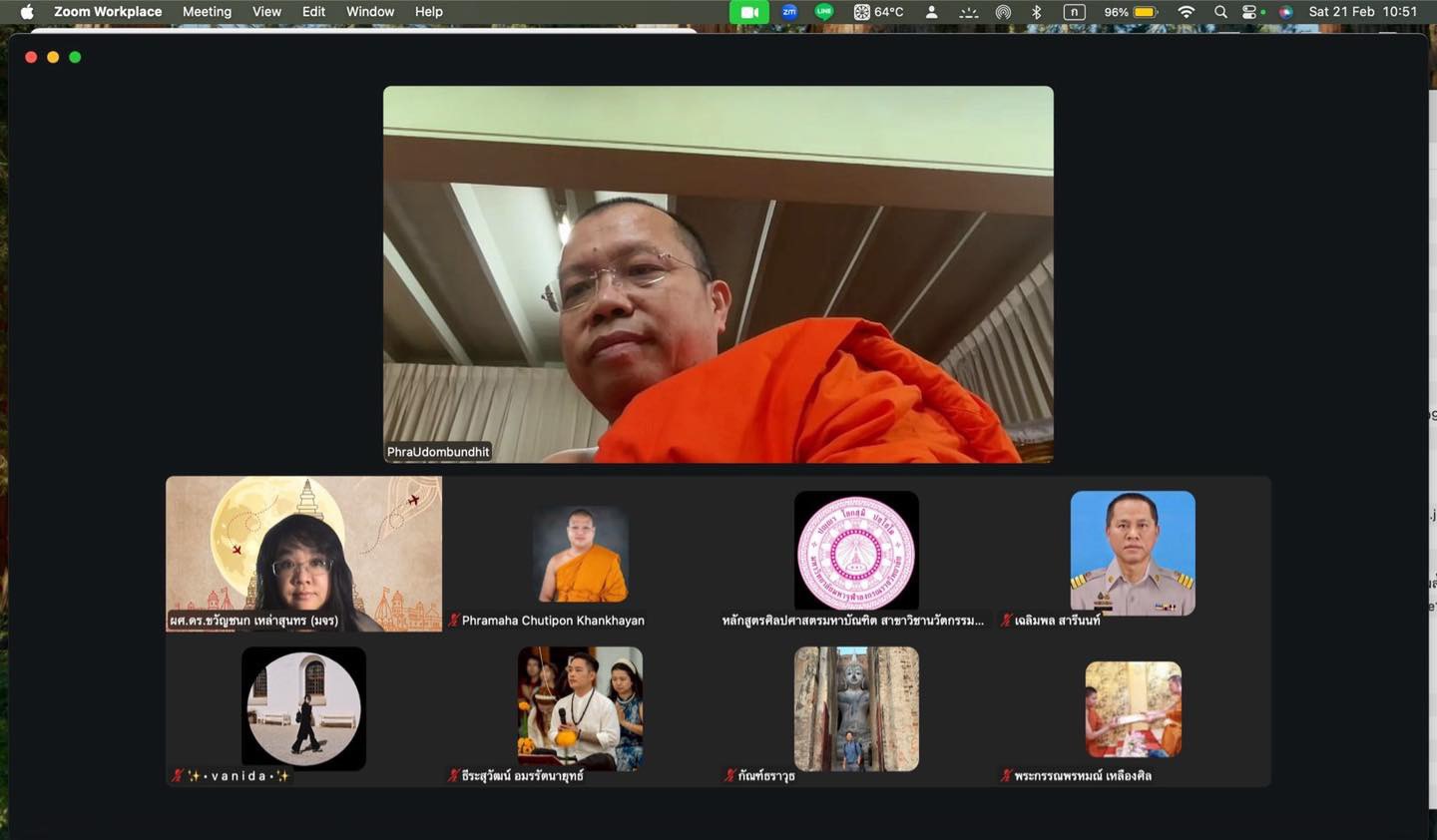Screen dimensions: 1437x840
Task: Open the Meeting menu
Action: pos(206,12)
